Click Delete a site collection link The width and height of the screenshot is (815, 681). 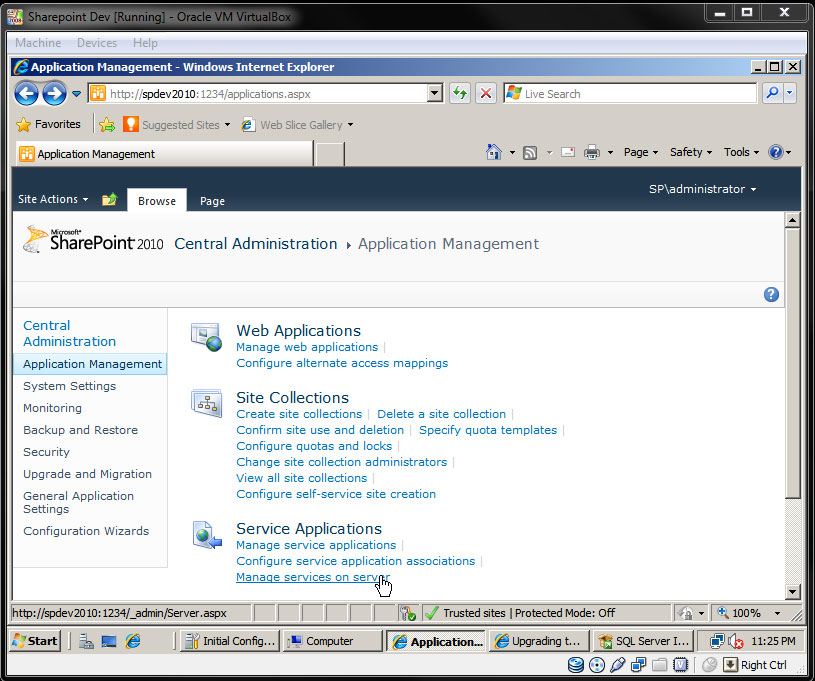tap(441, 414)
